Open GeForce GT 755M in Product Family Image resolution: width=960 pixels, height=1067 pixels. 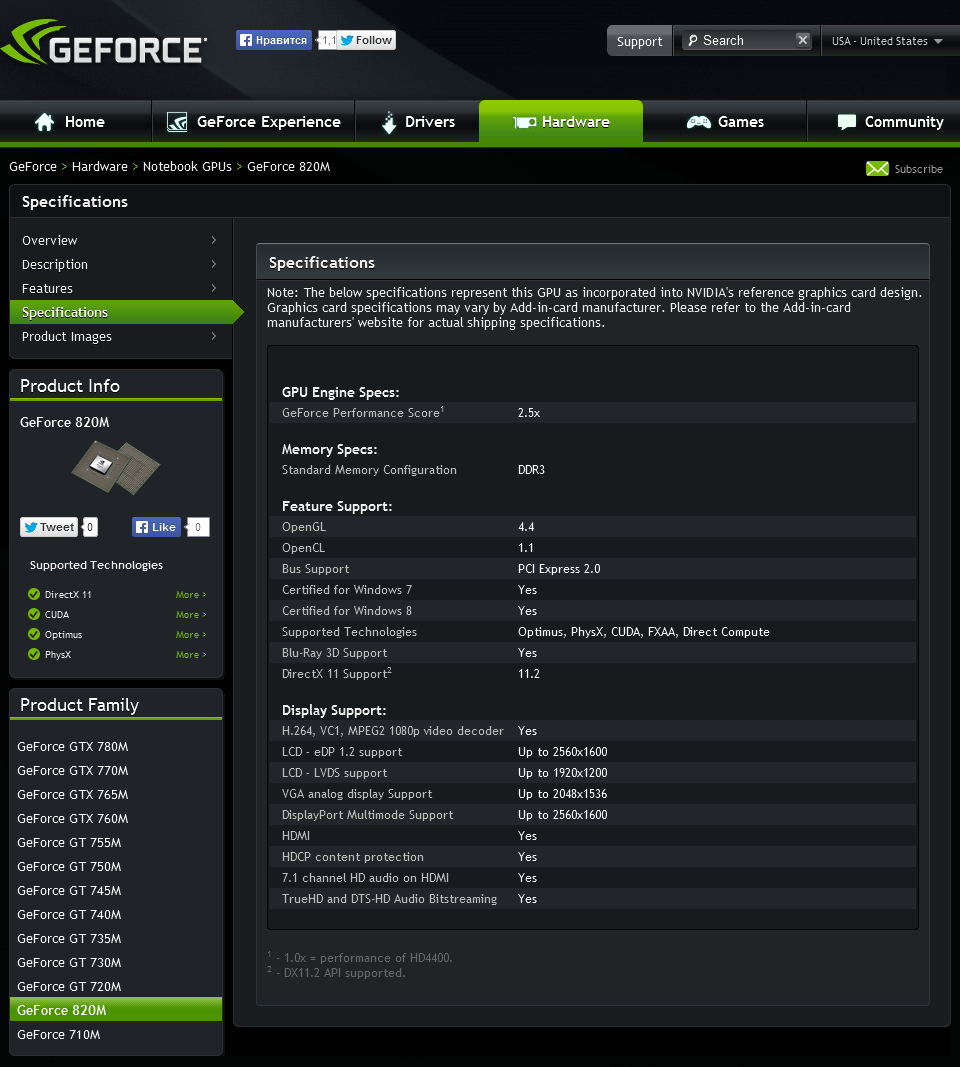pos(69,842)
